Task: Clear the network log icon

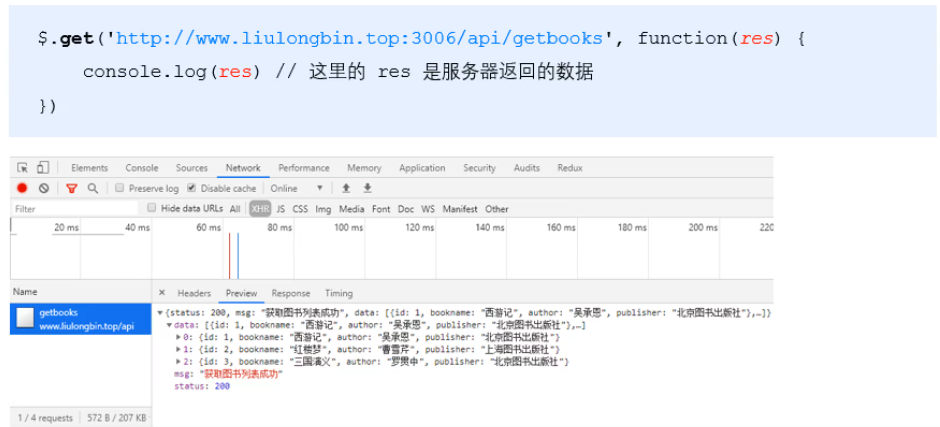Action: 44,188
